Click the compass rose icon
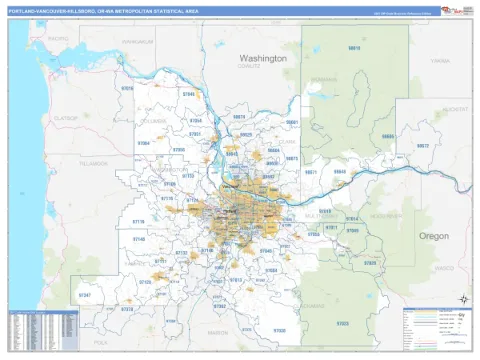The image size is (480, 360). pyautogui.click(x=464, y=299)
